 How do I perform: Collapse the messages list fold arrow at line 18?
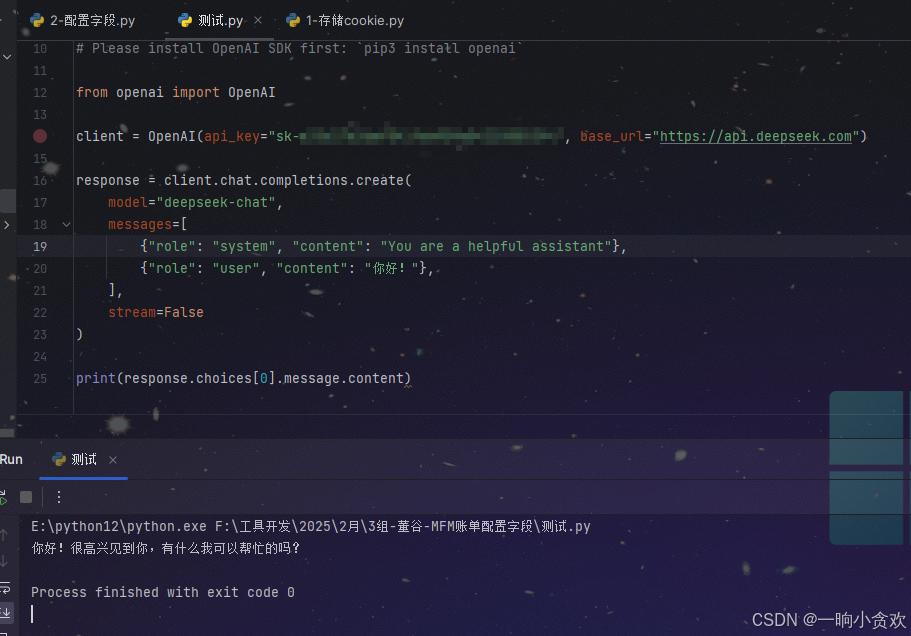click(x=66, y=224)
